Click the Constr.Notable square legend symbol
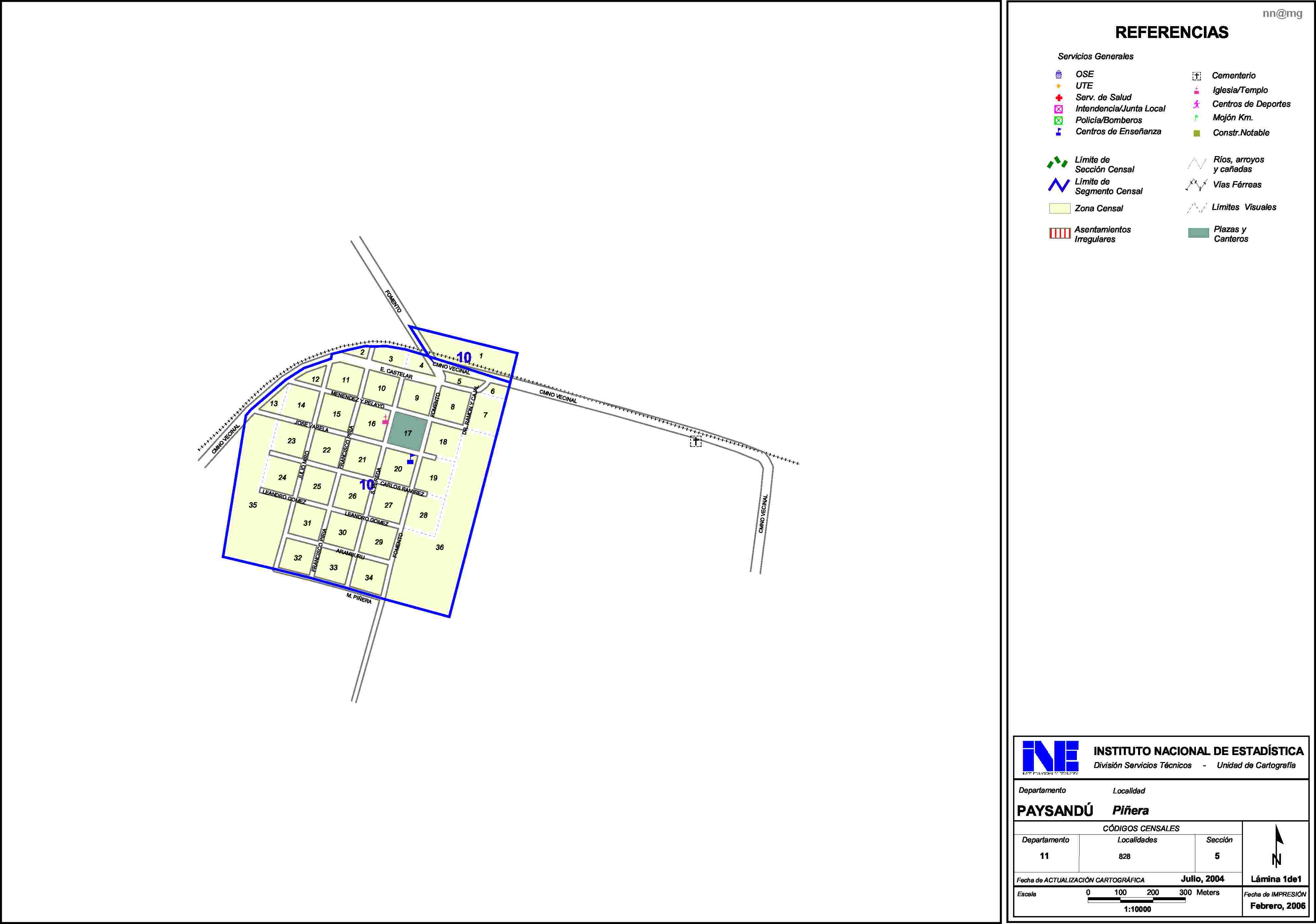The image size is (1316, 924). coord(1197,133)
